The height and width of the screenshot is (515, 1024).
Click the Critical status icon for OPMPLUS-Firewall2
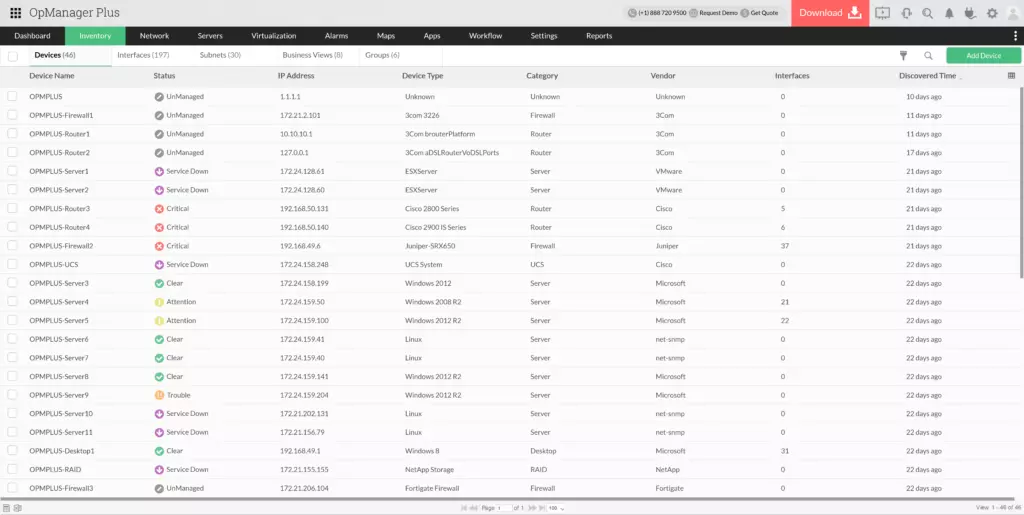pyautogui.click(x=159, y=246)
